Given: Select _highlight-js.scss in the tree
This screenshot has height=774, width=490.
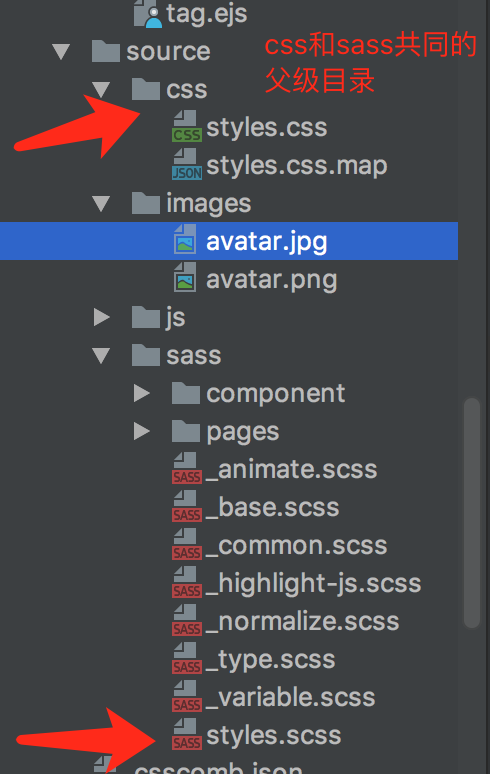Looking at the screenshot, I should (x=296, y=583).
